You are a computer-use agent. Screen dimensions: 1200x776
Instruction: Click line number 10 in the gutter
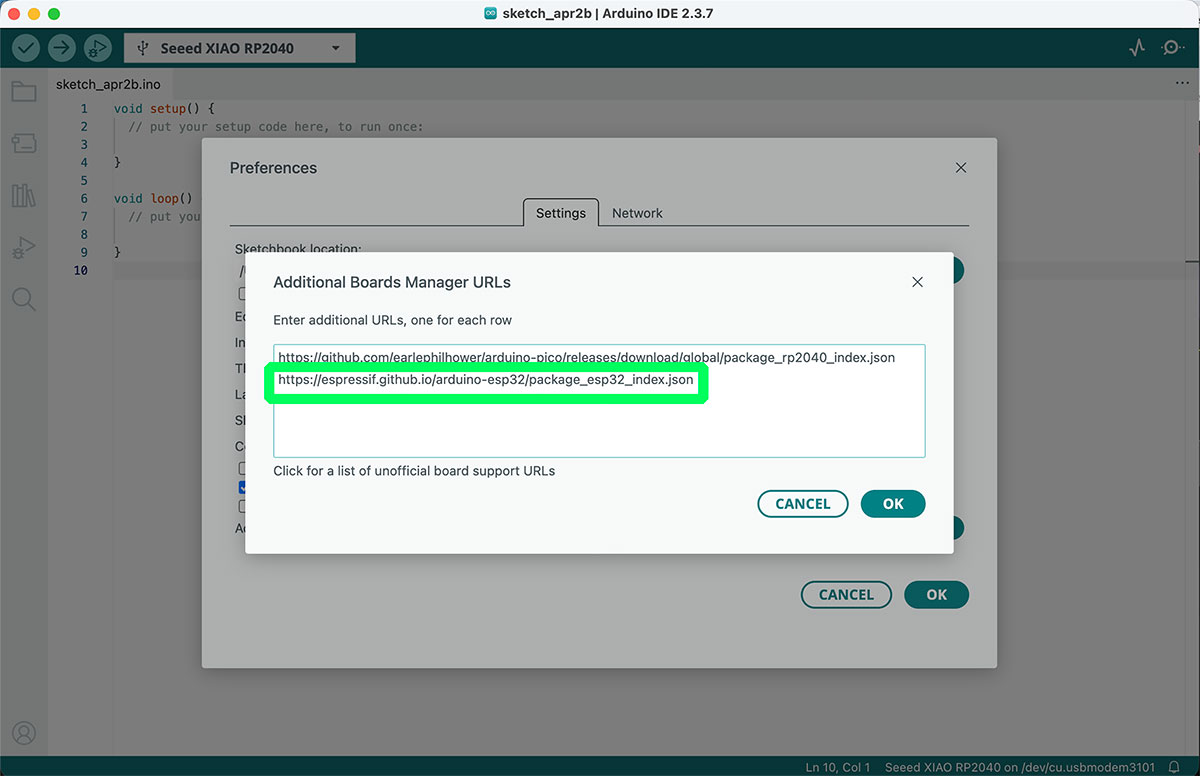(80, 271)
